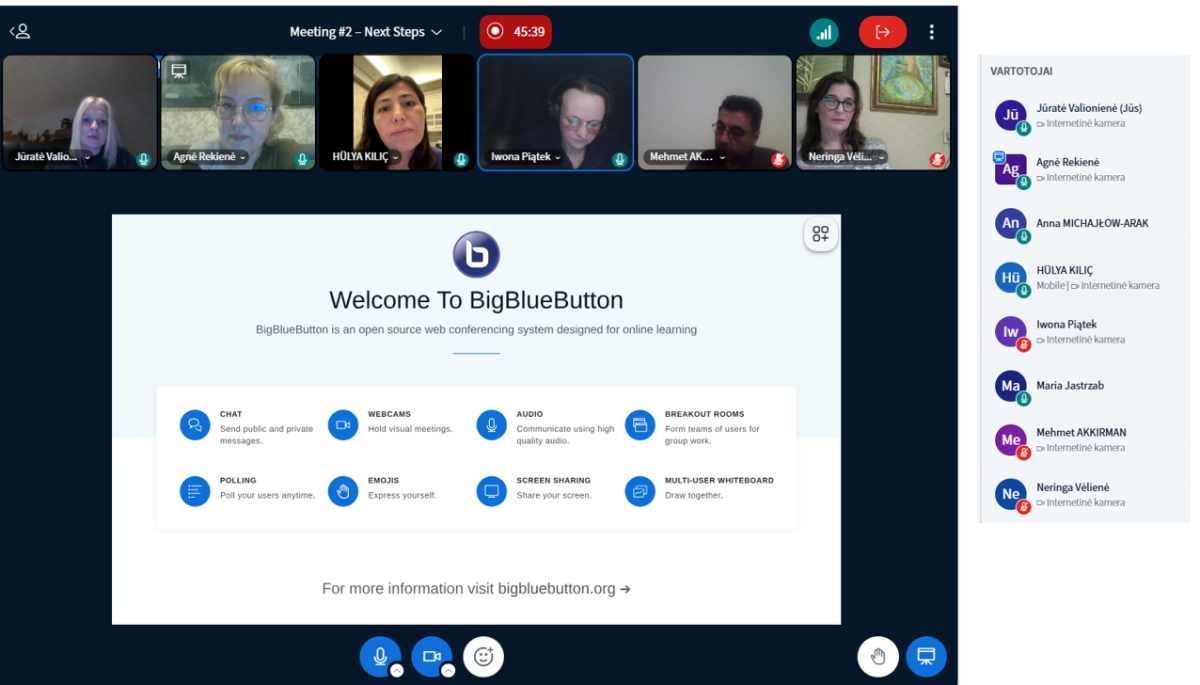Select Anna MICHAJŁOW-ARAK in users list
1200x685 pixels.
click(x=1092, y=224)
